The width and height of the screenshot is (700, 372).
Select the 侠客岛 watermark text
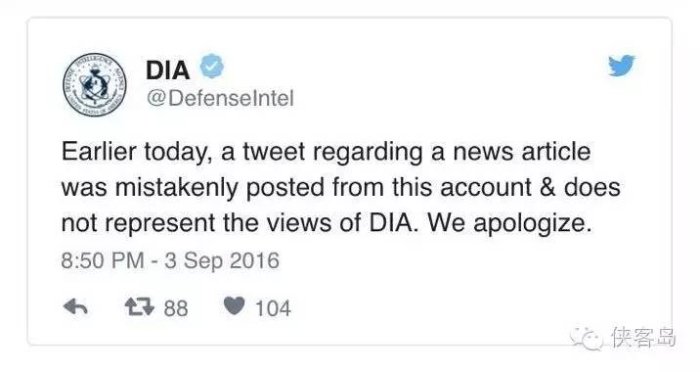tap(644, 337)
